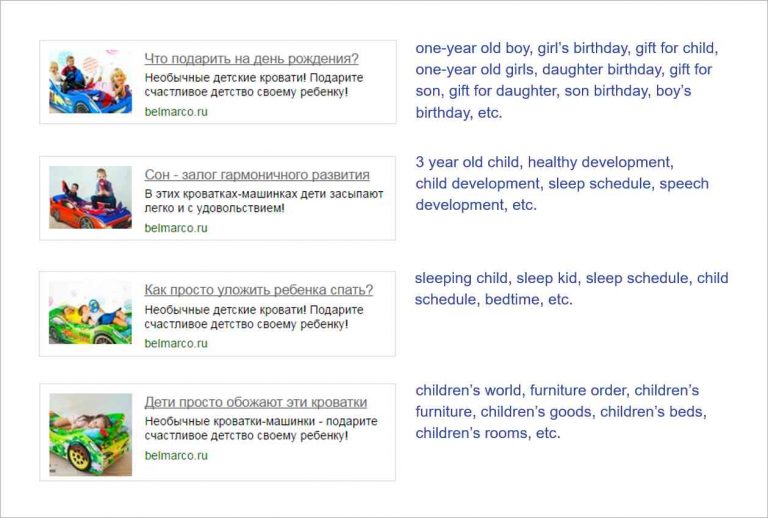The image size is (768, 518).
Task: Click the red car bed ad thumbnail
Action: pos(90,198)
